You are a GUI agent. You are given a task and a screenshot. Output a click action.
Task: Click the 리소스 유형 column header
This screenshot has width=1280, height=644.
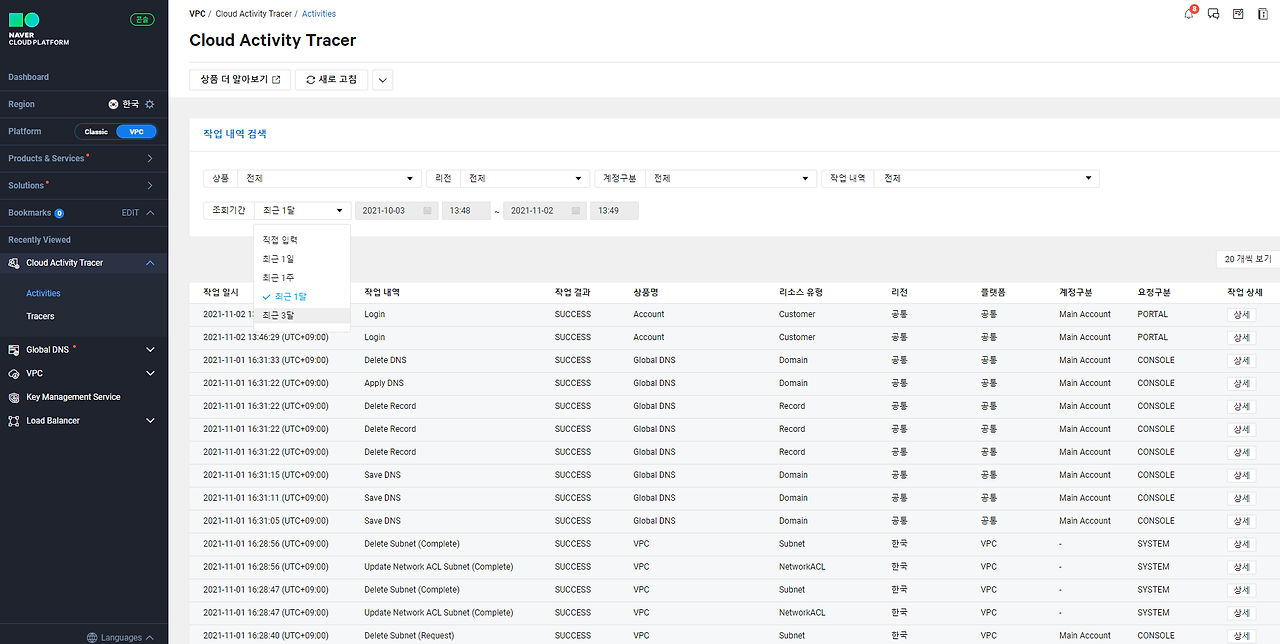point(801,292)
